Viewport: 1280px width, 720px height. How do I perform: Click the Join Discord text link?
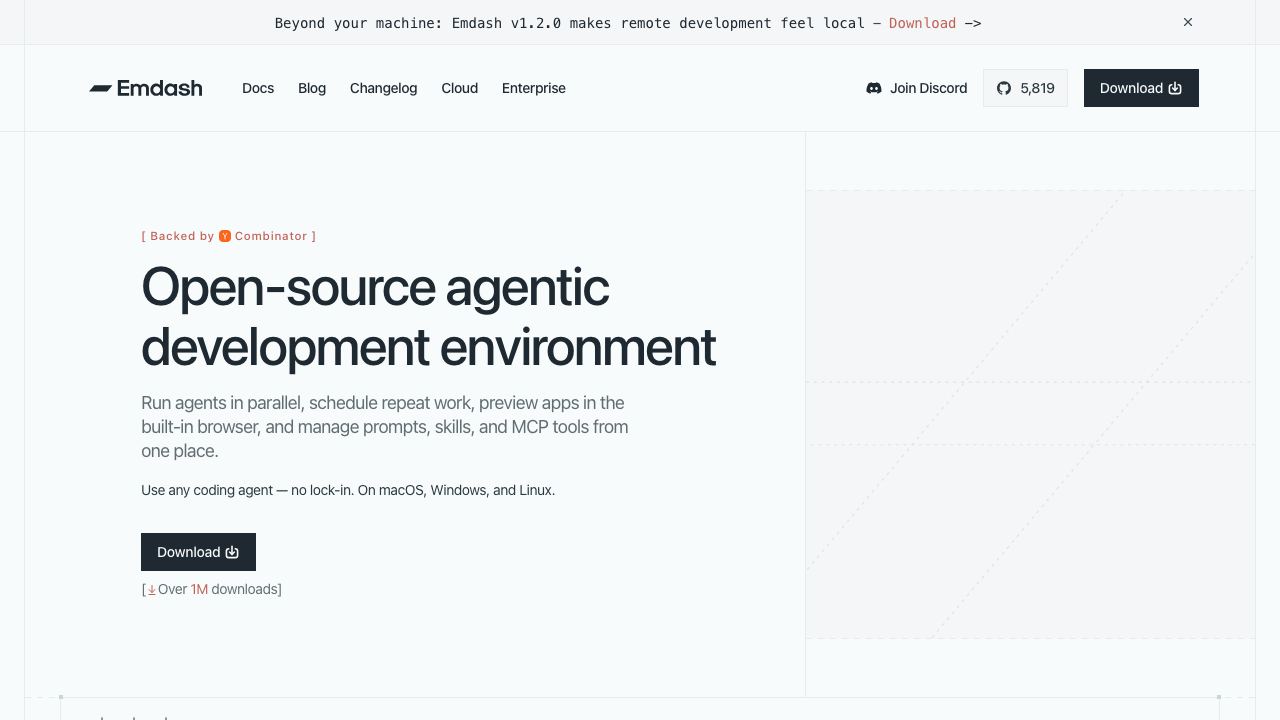(x=929, y=88)
